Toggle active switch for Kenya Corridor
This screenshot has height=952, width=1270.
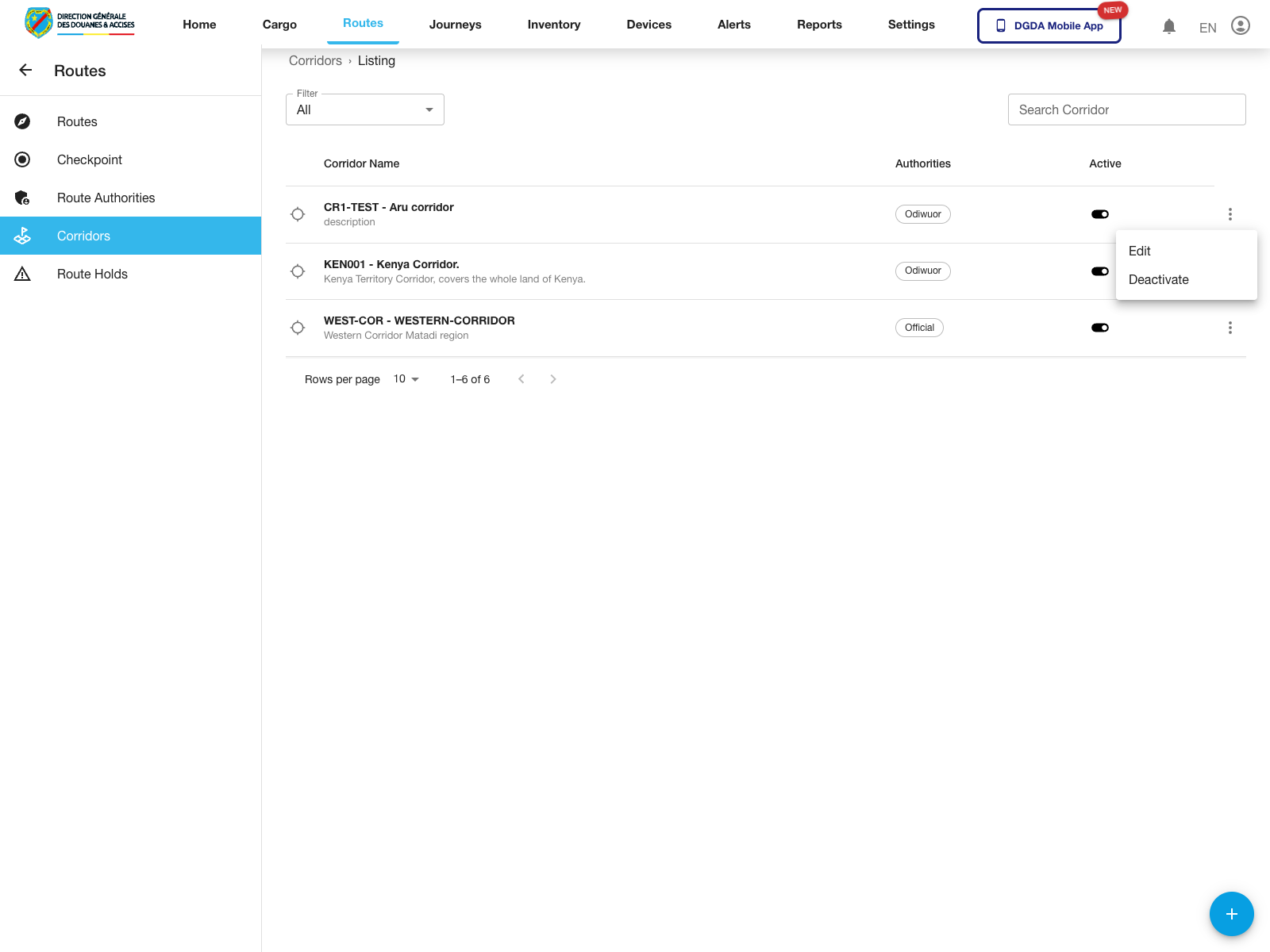[x=1099, y=271]
